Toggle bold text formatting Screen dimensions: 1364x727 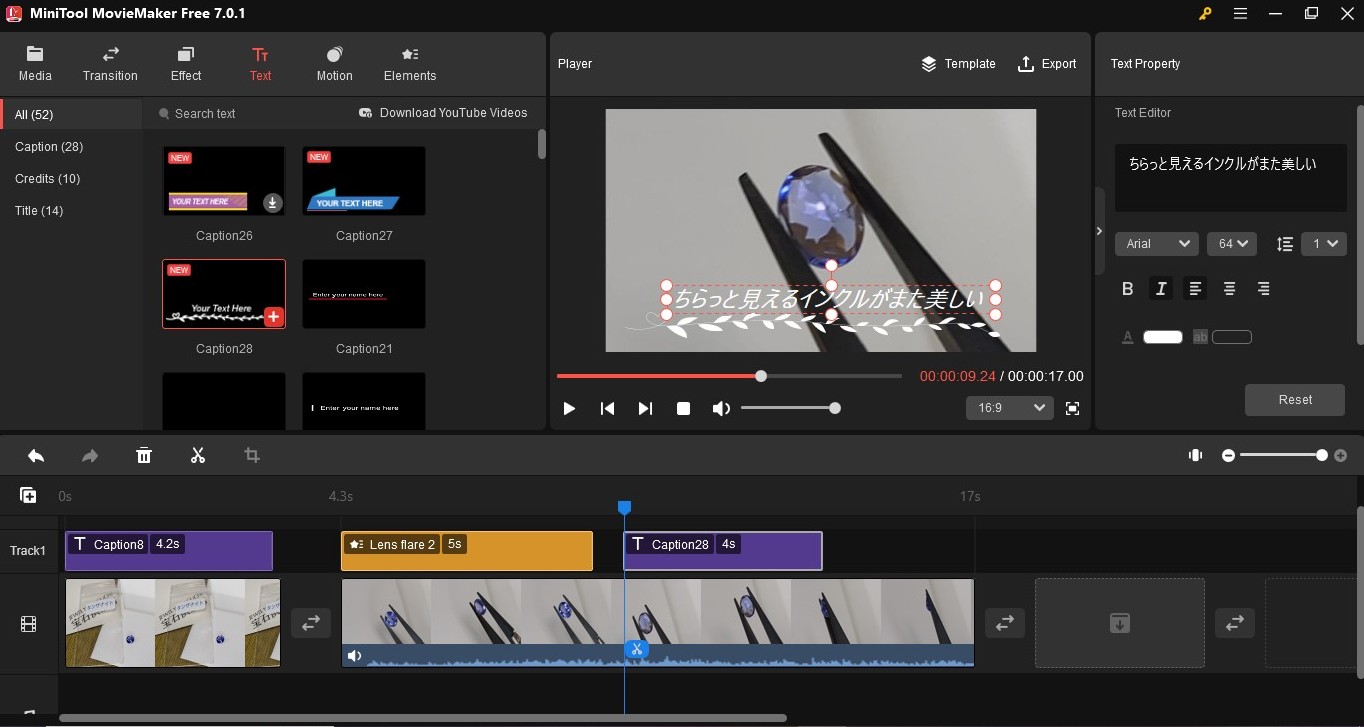(x=1128, y=289)
